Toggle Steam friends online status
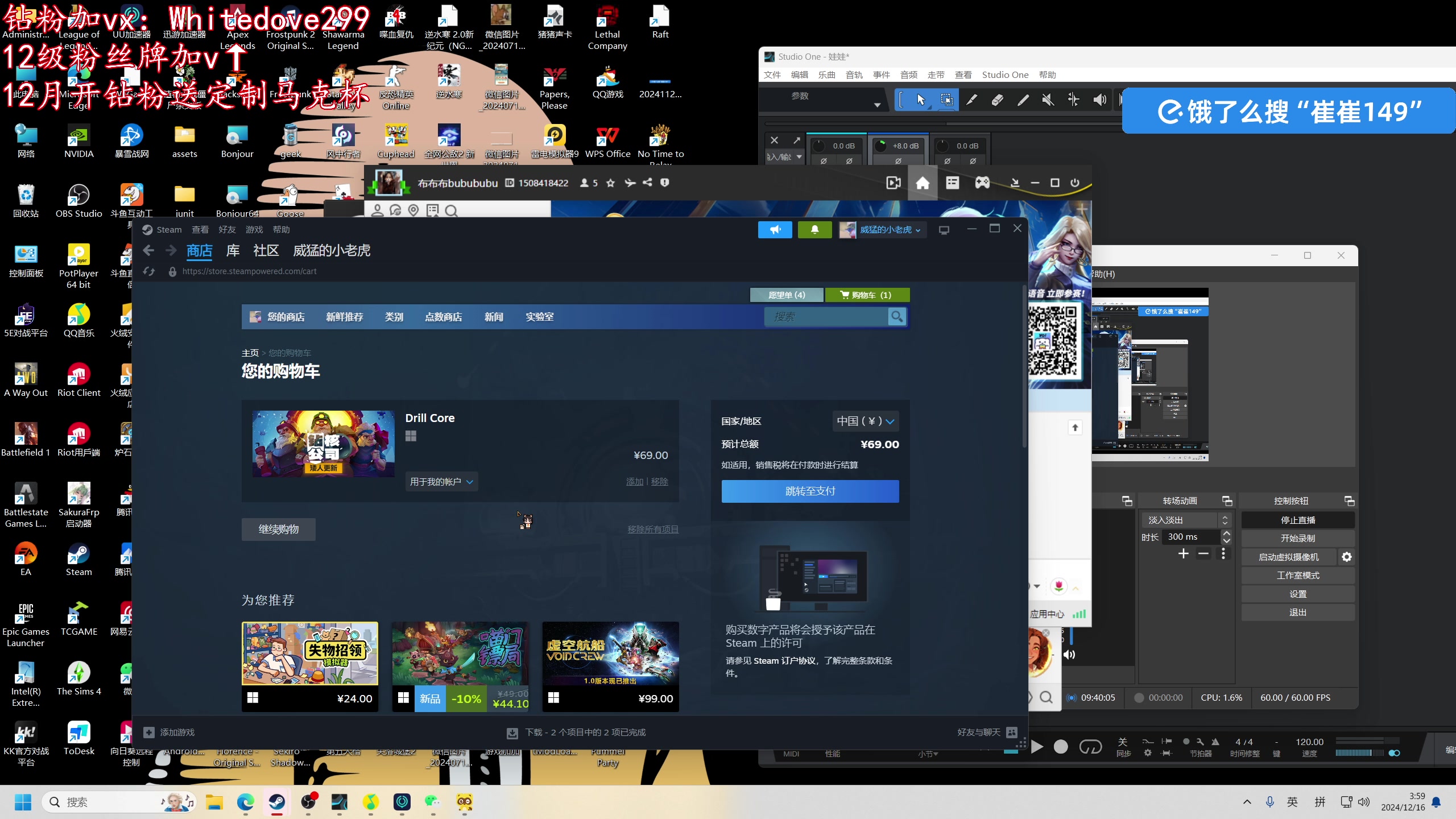Screen dimensions: 1456x819 pos(1012,731)
